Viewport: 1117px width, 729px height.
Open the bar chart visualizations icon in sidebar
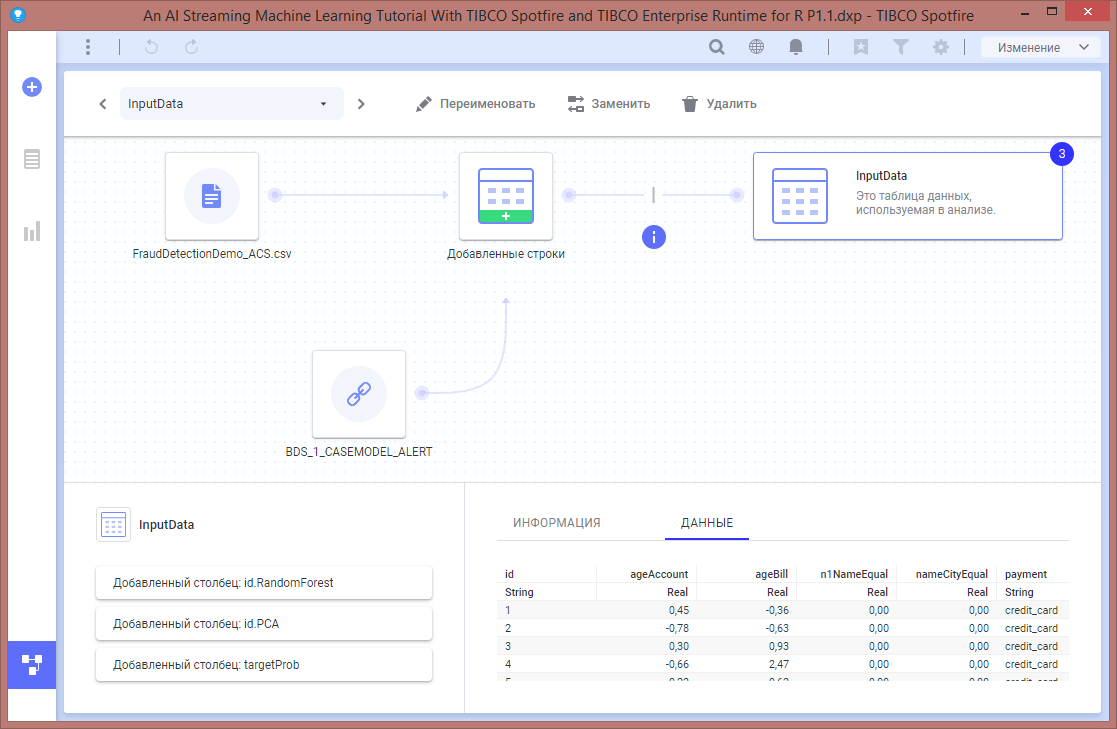32,232
